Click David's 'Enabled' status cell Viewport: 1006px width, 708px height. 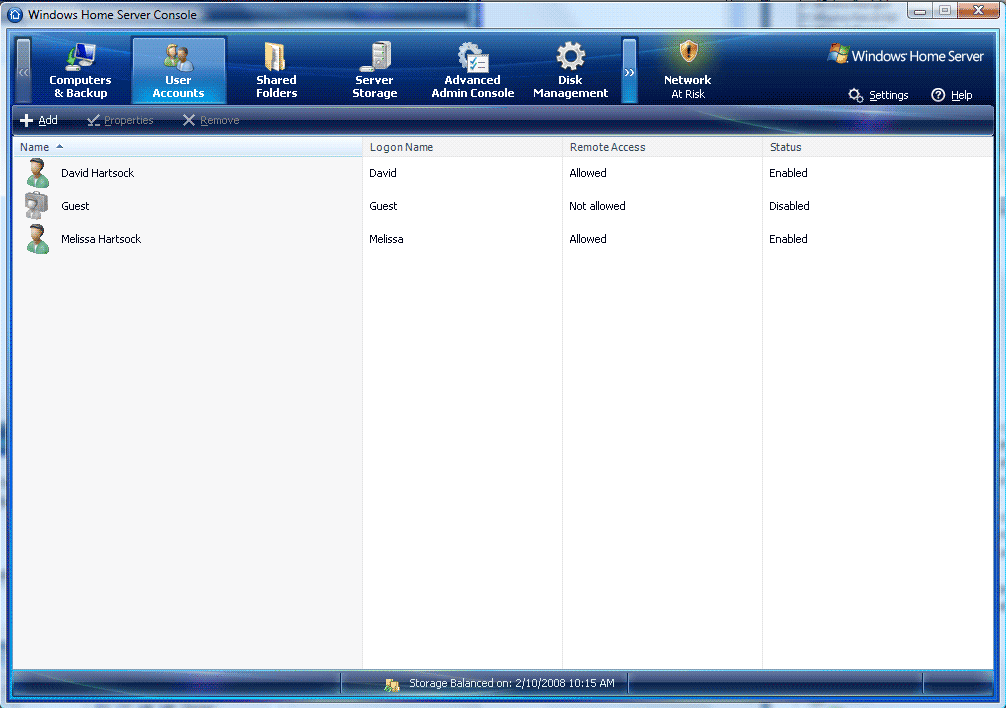pos(789,173)
